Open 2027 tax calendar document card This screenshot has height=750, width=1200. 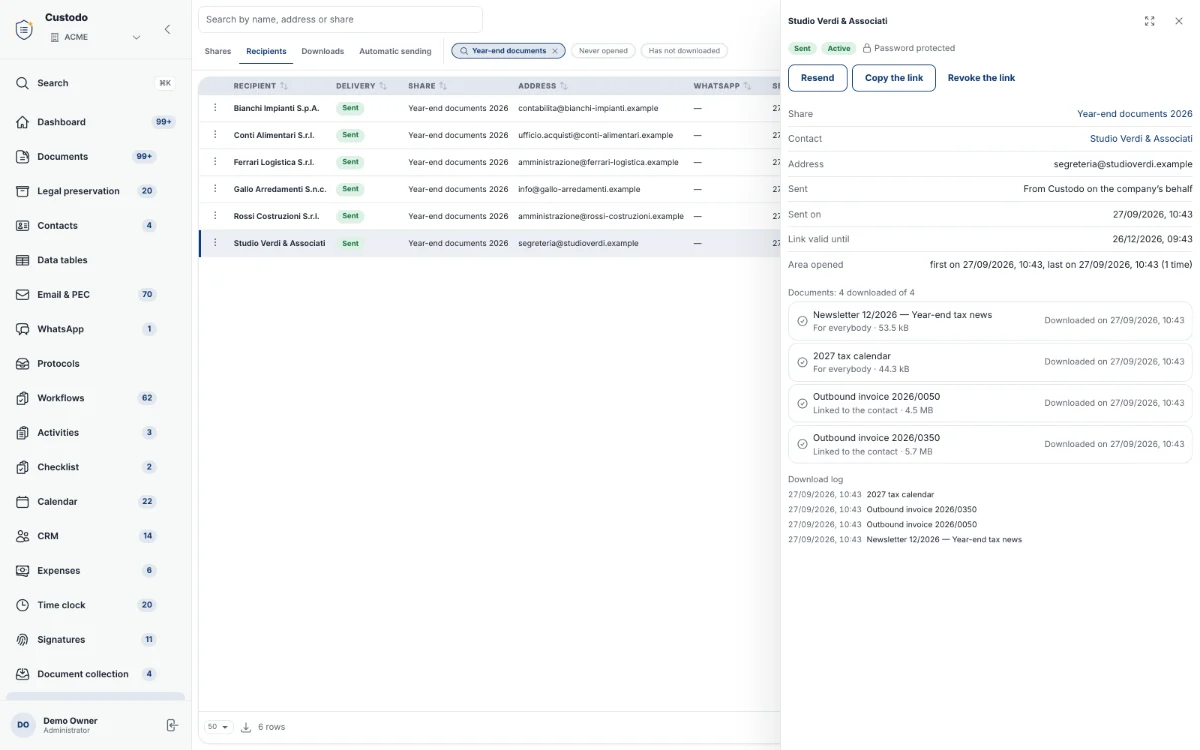990,362
